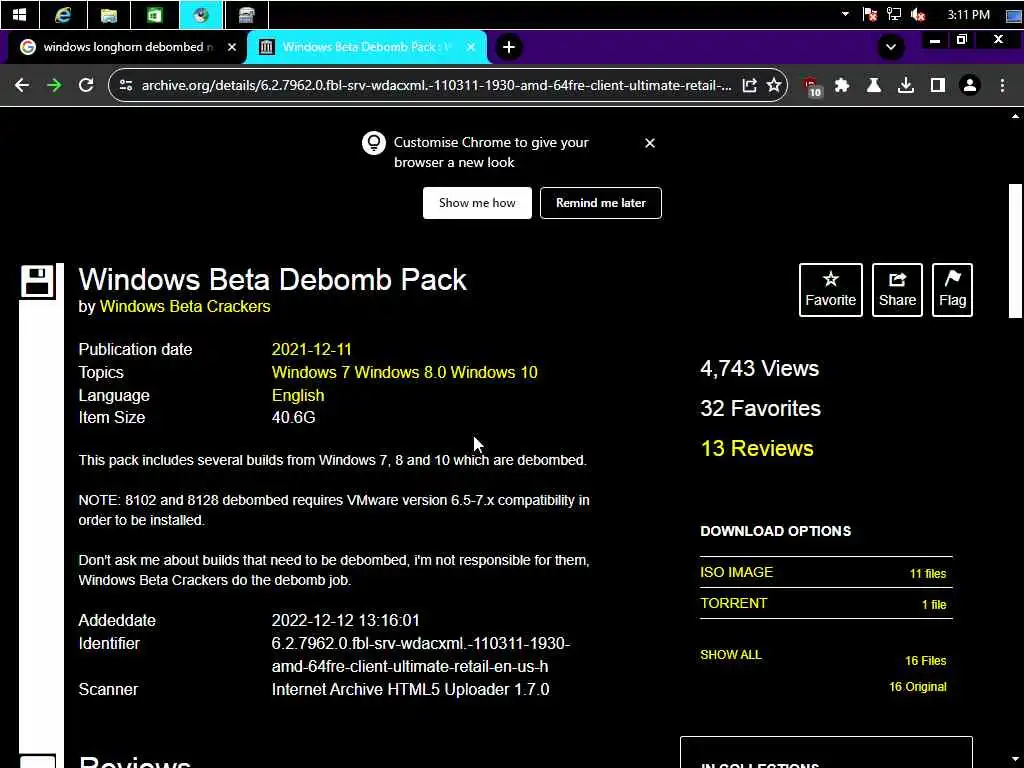Open the Windows Start button
1024x768 pixels.
(20, 14)
